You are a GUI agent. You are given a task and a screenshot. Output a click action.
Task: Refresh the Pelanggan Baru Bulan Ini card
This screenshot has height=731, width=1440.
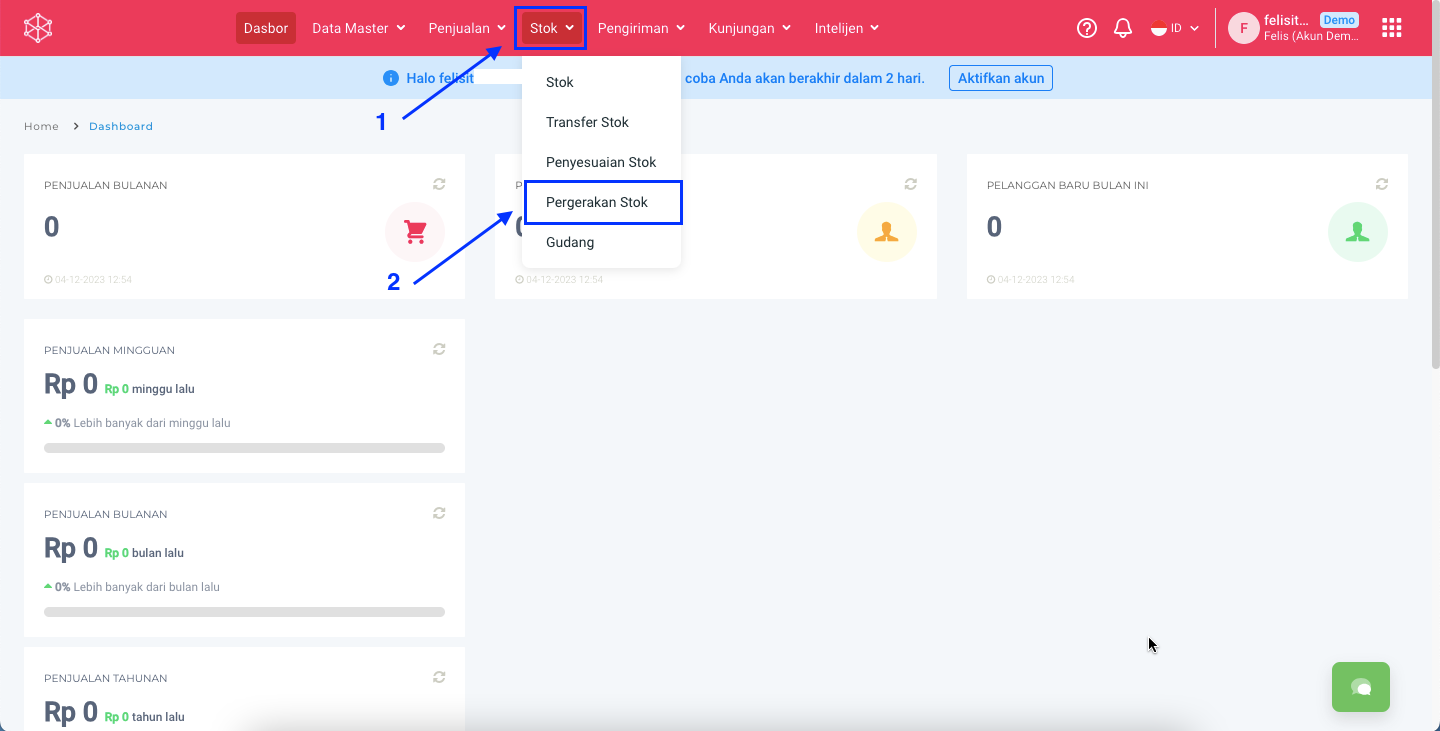click(1382, 184)
